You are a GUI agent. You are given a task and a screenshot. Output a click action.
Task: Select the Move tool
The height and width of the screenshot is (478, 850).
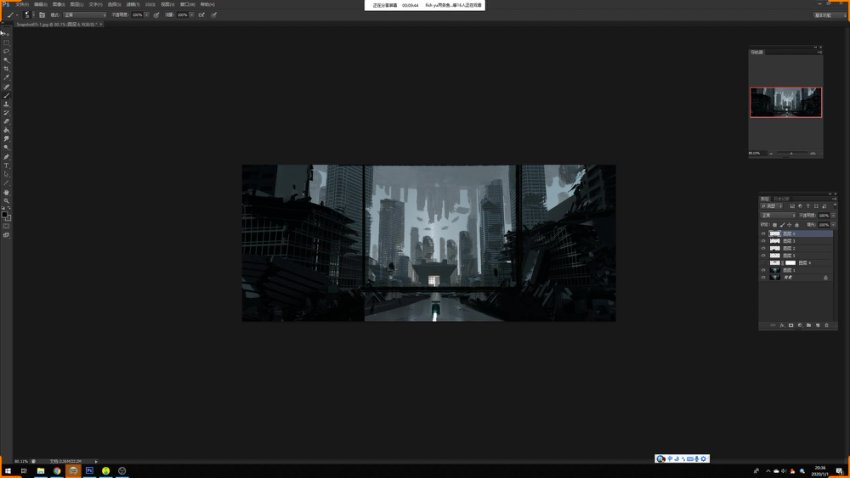click(x=6, y=33)
